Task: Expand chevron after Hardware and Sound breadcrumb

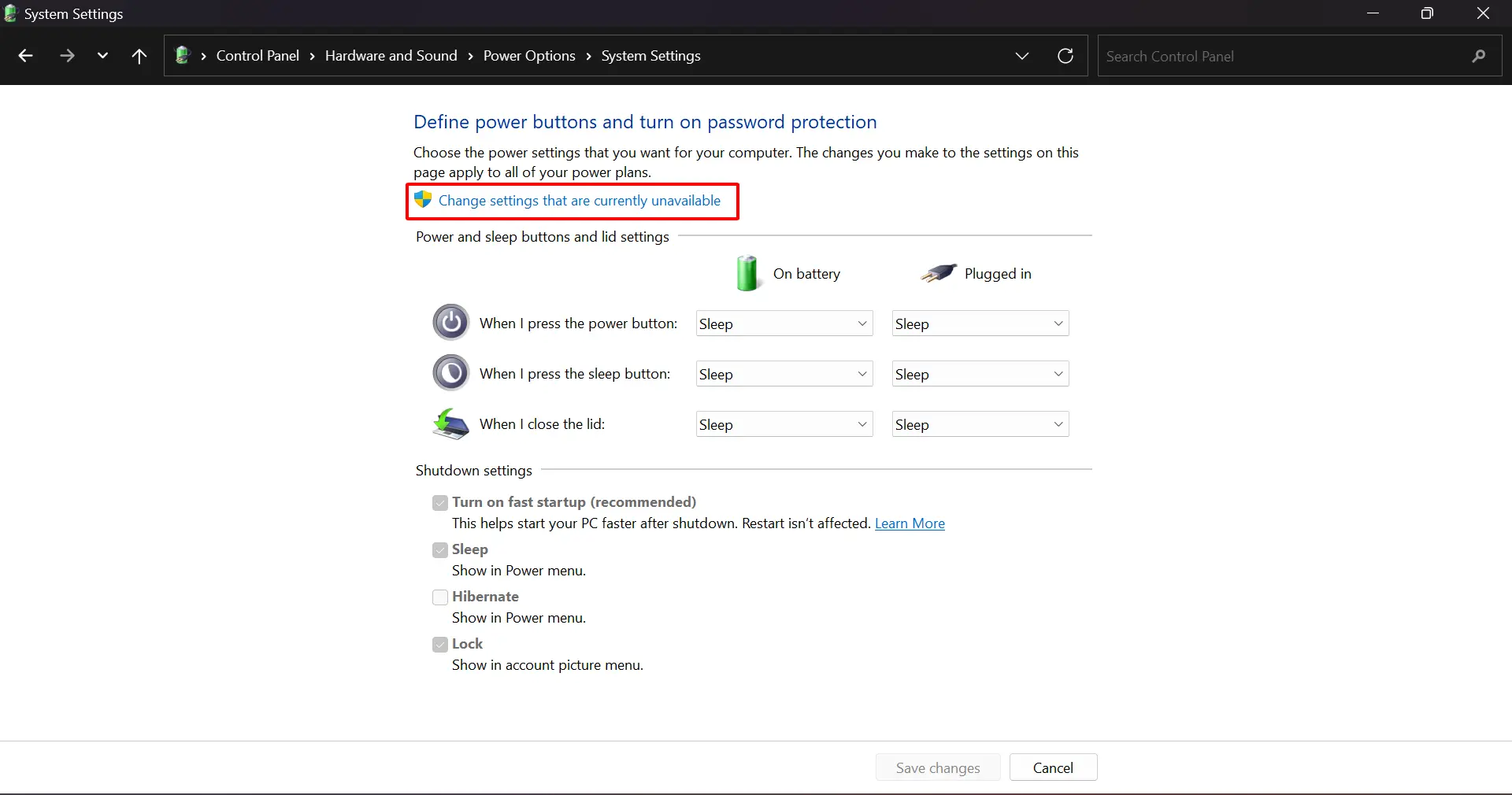Action: click(470, 56)
